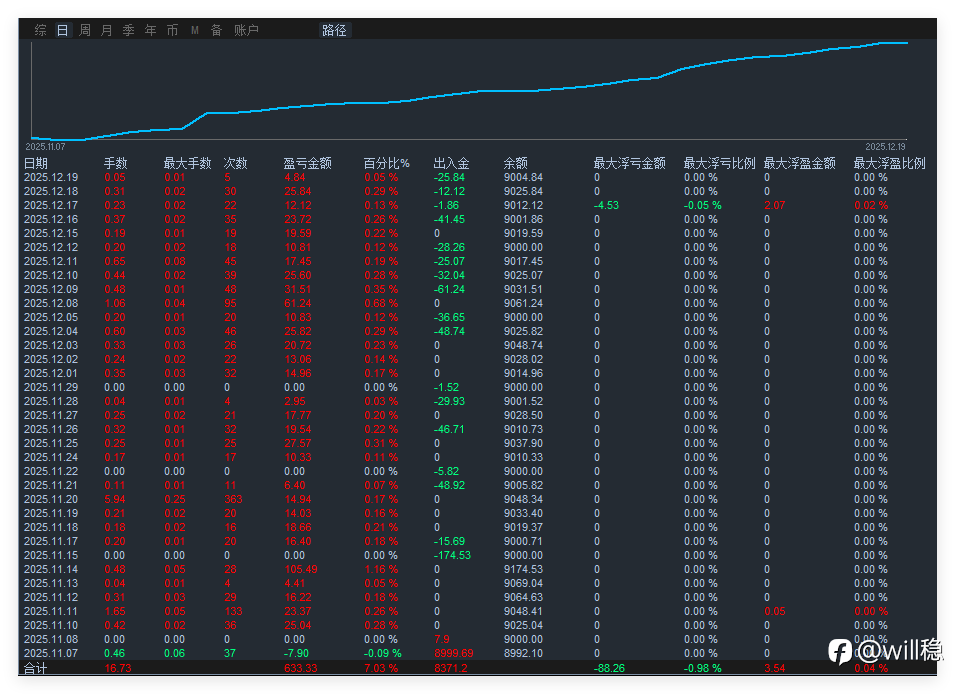The image size is (955, 694).
Task: Click the 余额 column header
Action: [515, 163]
